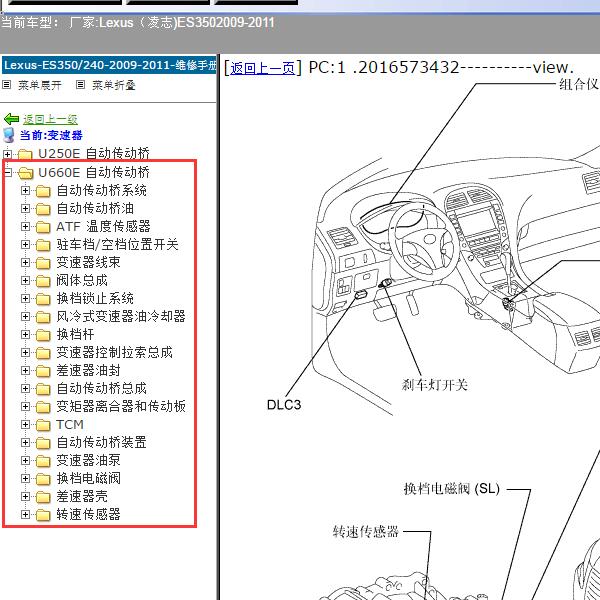The width and height of the screenshot is (600, 600).
Task: Select the U250E 自动传动桥 tree label
Action: tap(94, 153)
